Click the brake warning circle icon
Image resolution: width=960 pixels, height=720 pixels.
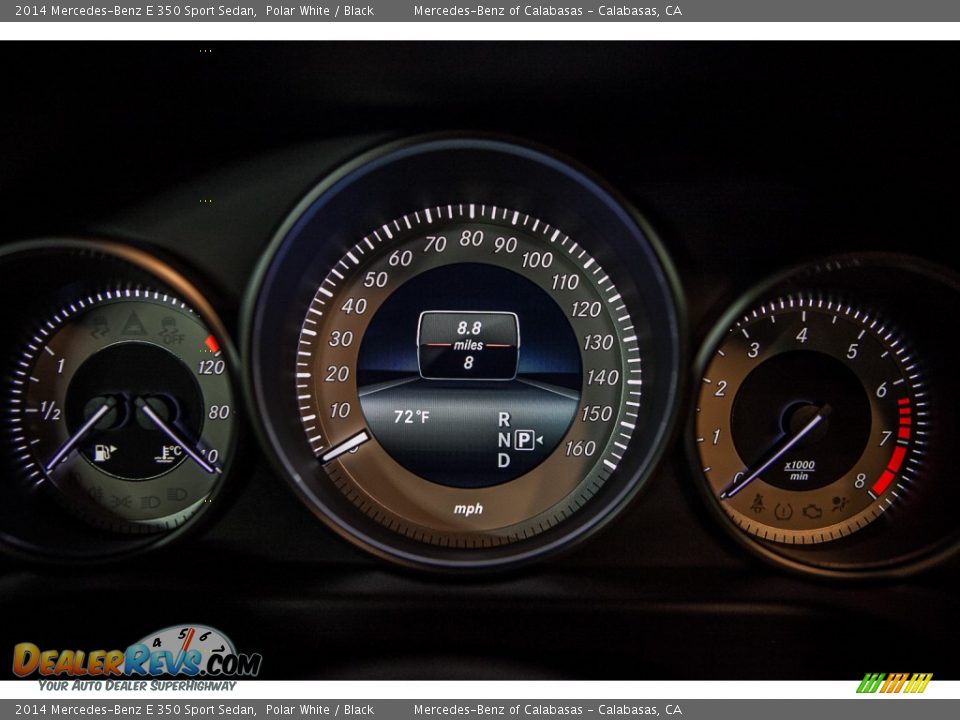click(783, 512)
